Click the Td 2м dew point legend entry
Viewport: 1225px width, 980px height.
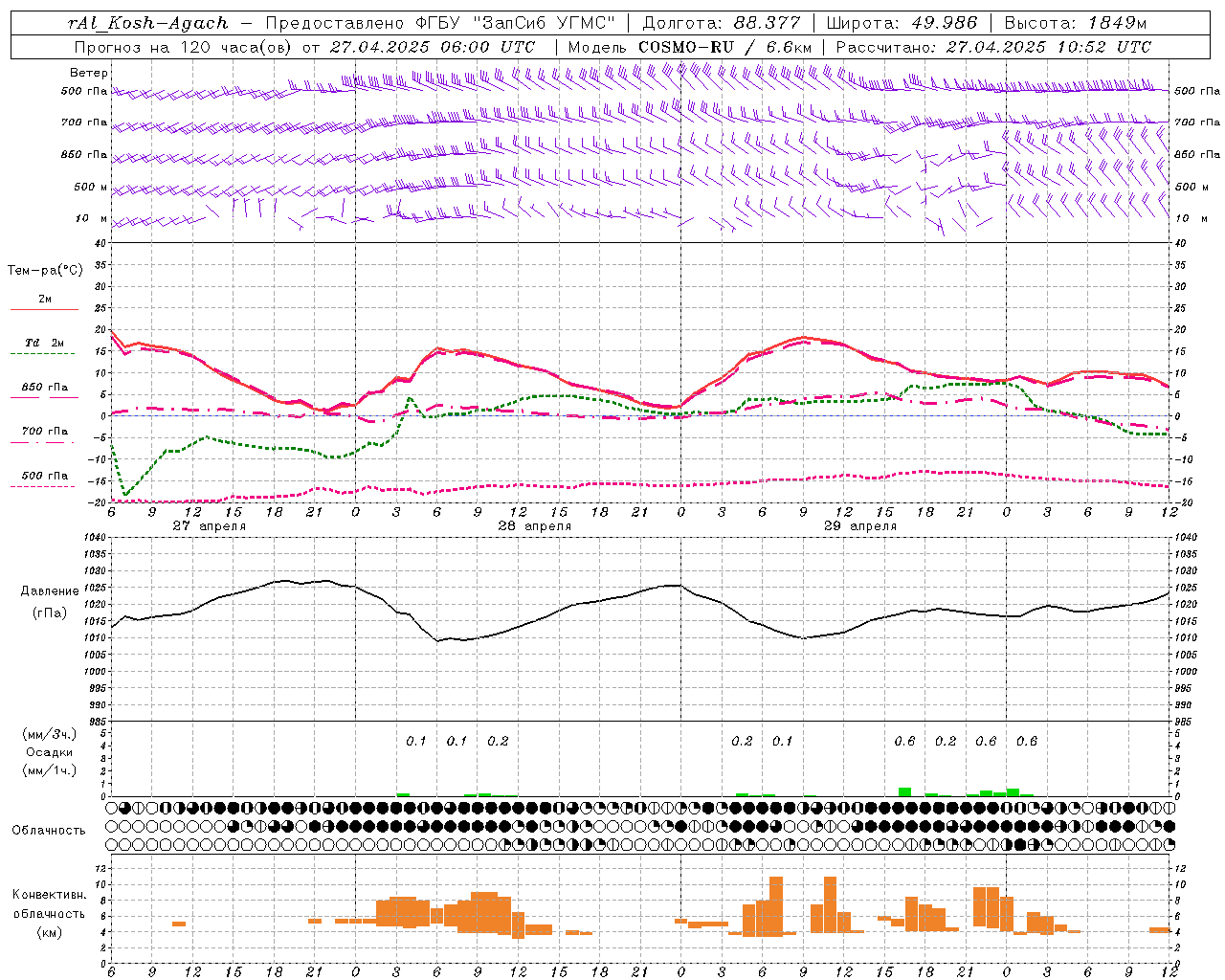tap(44, 347)
